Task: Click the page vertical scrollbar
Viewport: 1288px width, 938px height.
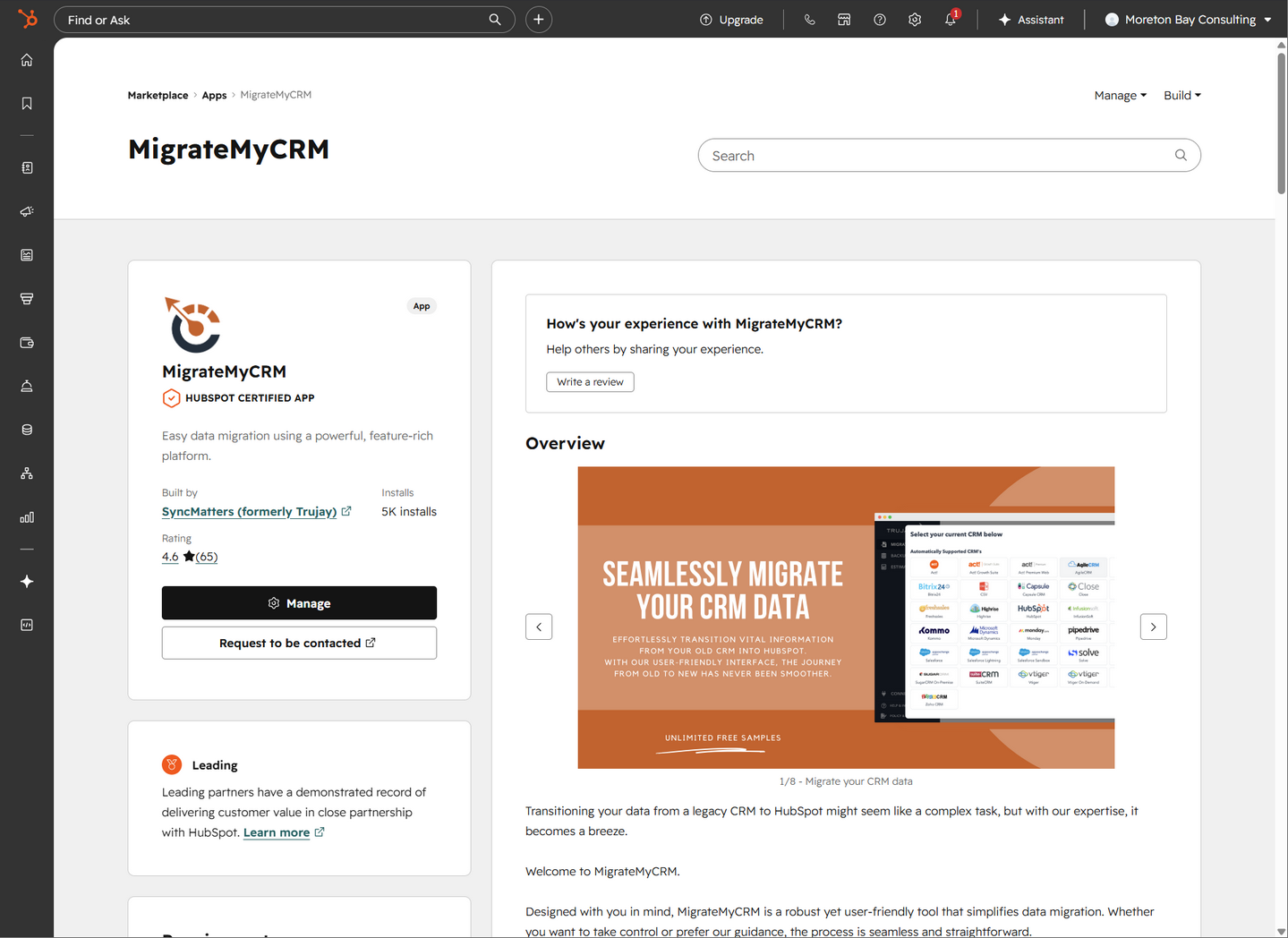Action: point(1282,123)
